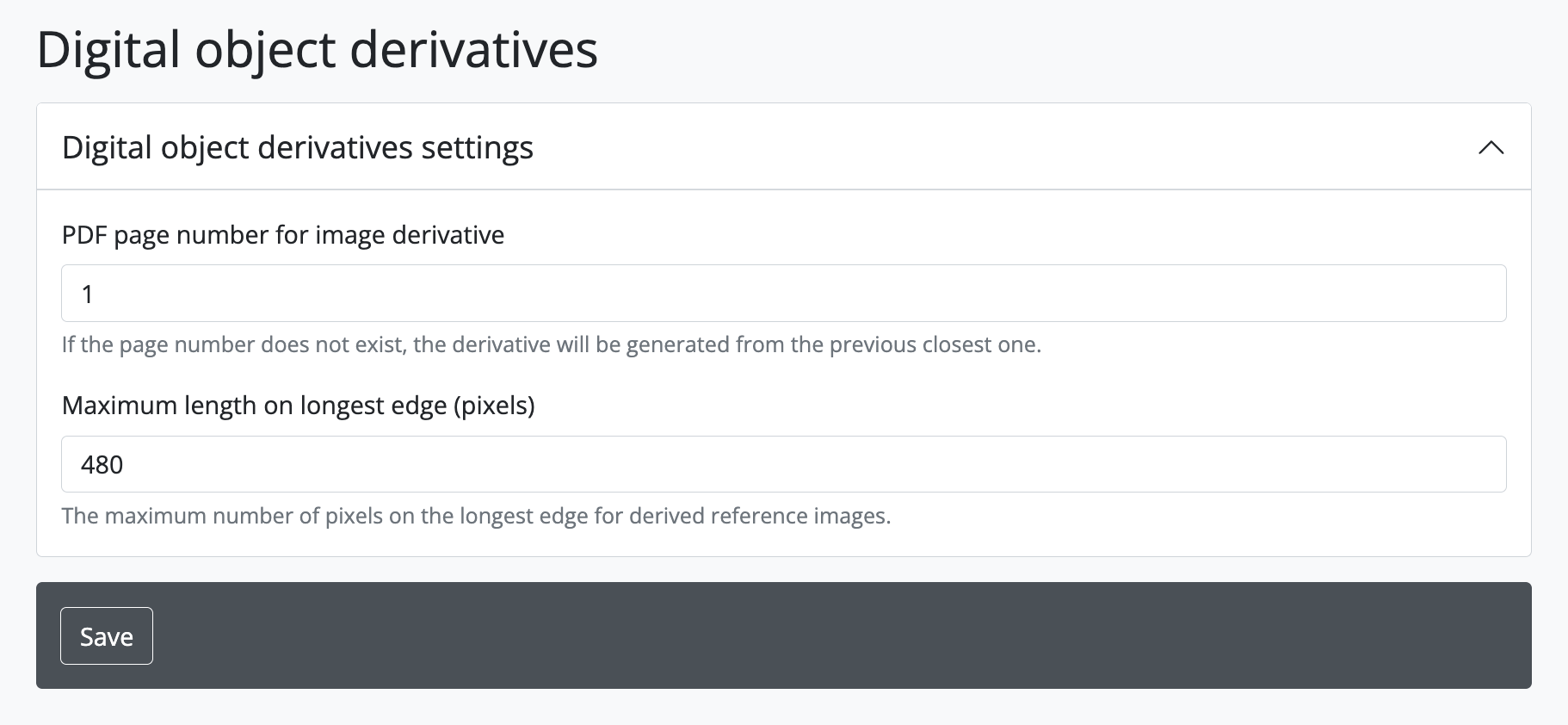Click the word "settings" in the accordion header

point(477,148)
